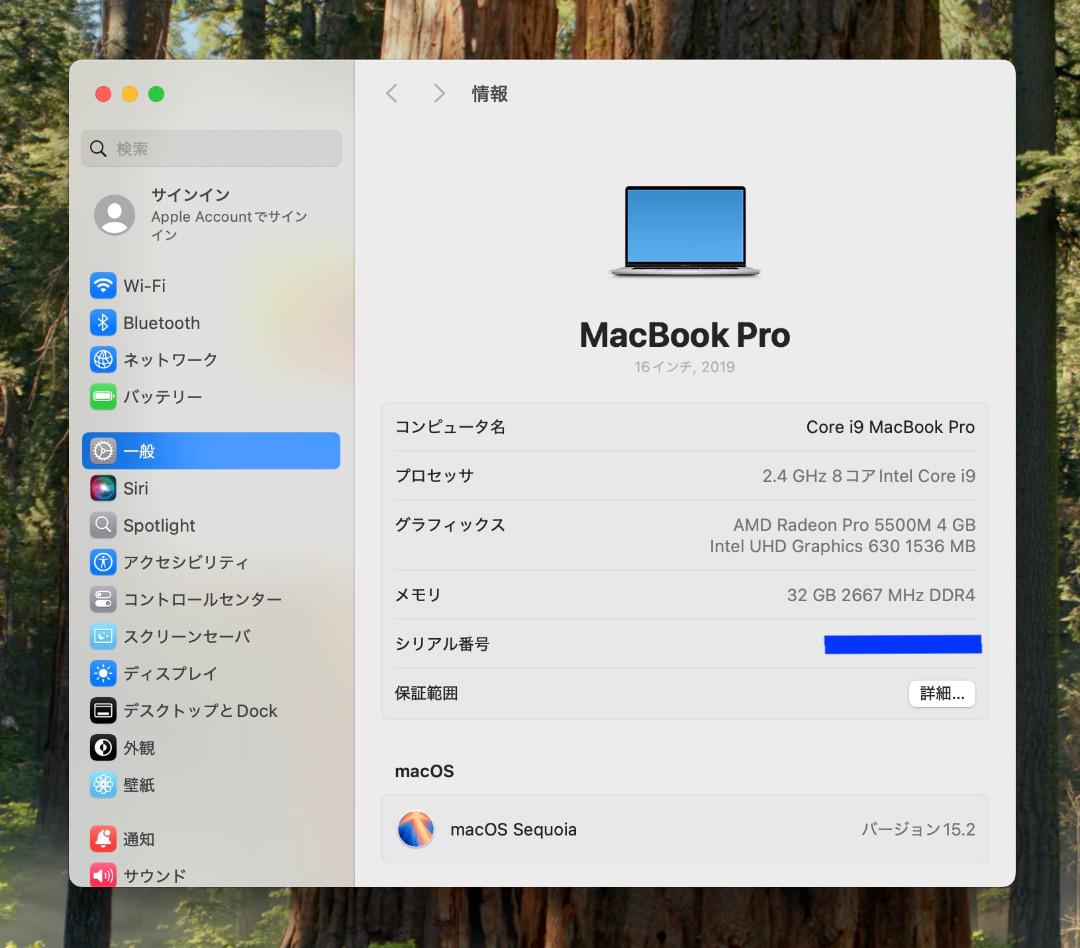Screen dimensions: 1080x948
Task: Click the 検索 search field
Action: point(211,148)
